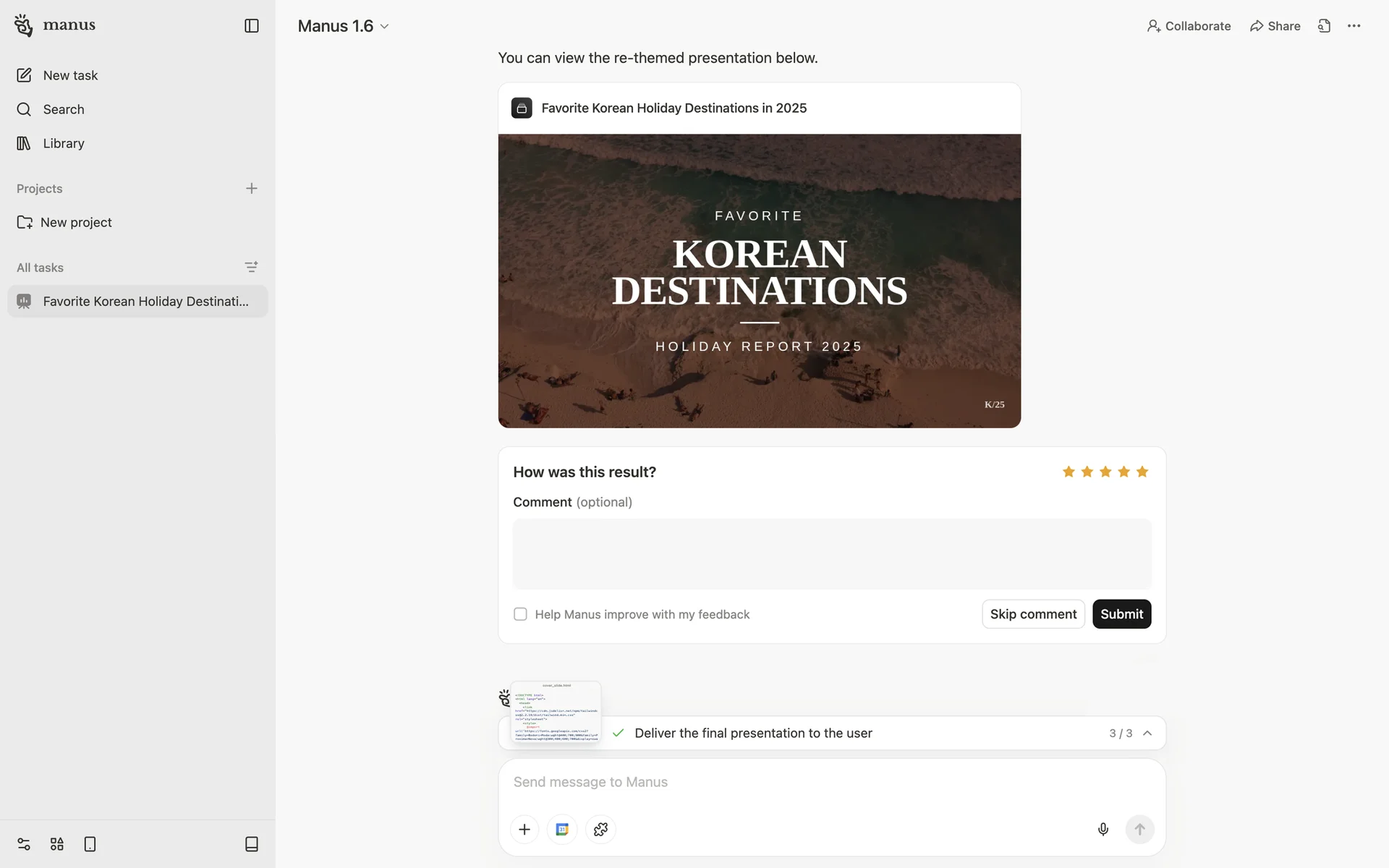Click the puzzle-piece integrations icon
Screen dimensions: 1389x868
pyautogui.click(x=600, y=829)
